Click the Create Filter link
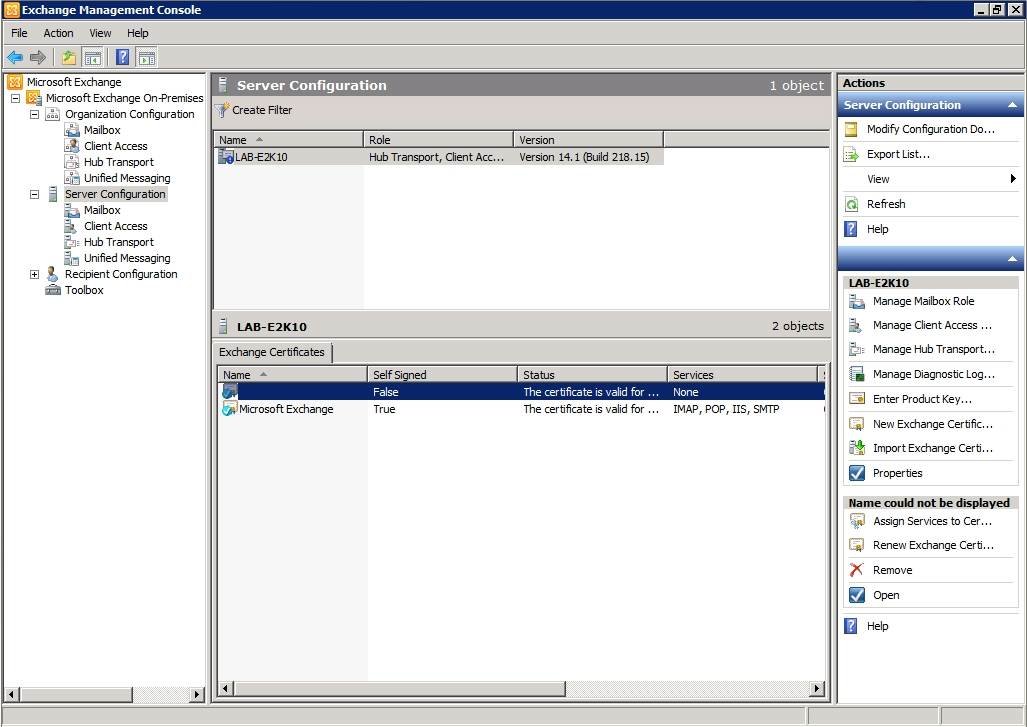This screenshot has height=727, width=1027. coord(262,110)
